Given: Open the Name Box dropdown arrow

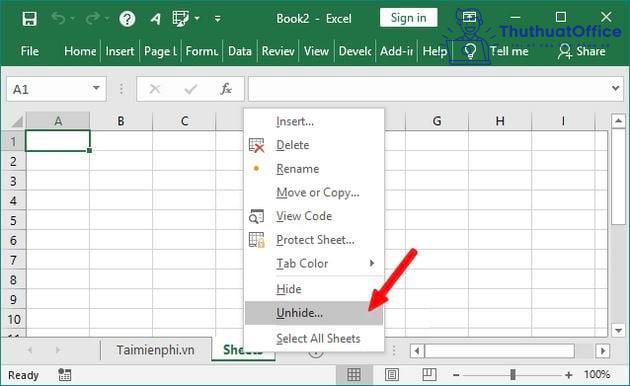Looking at the screenshot, I should (x=96, y=88).
